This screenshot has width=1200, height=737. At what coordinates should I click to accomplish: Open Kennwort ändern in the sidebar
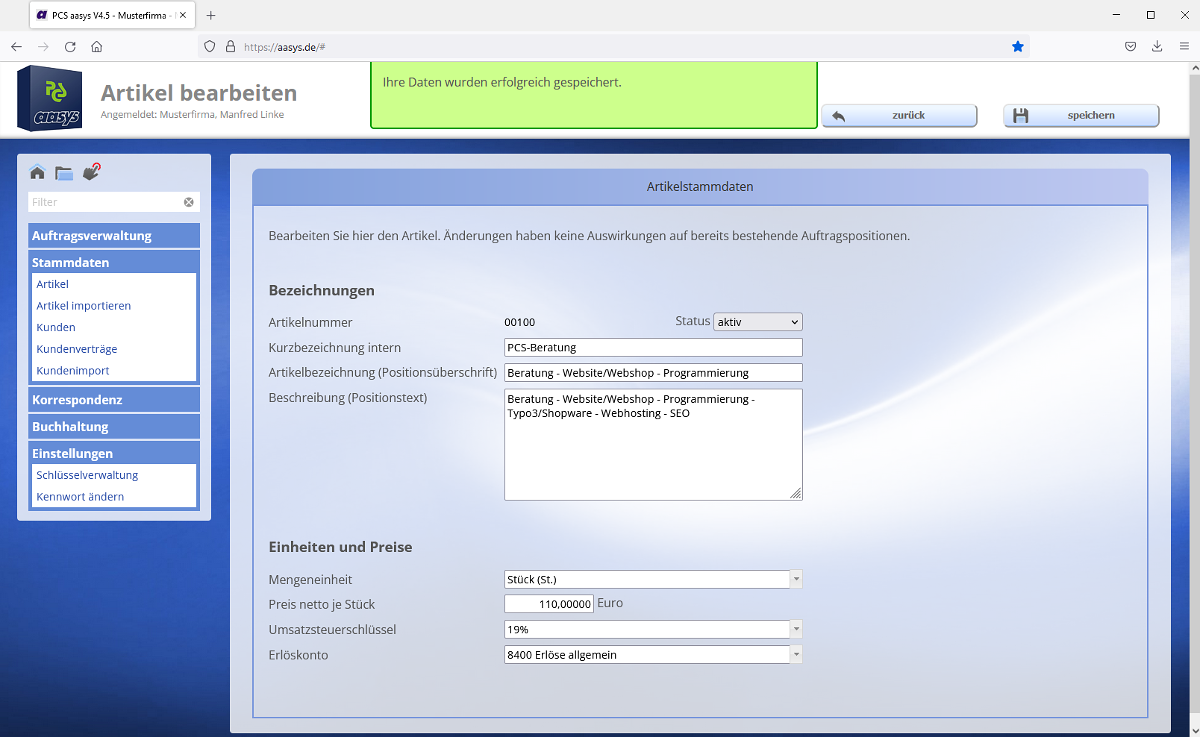(80, 497)
